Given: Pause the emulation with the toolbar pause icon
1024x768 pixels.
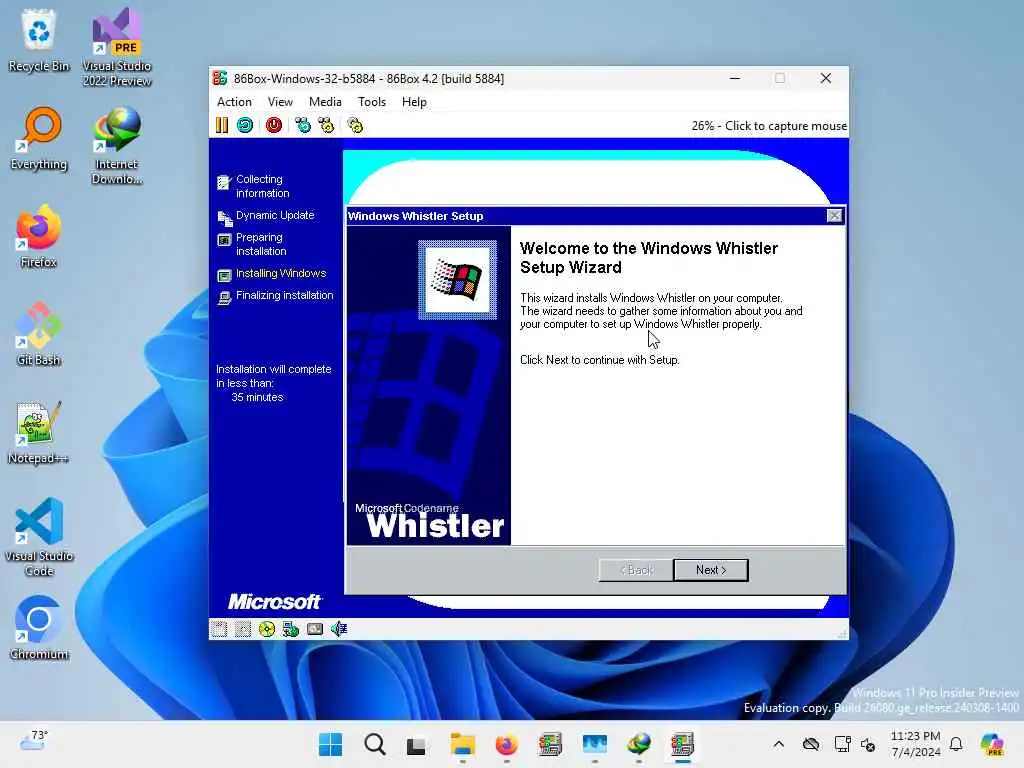Looking at the screenshot, I should [x=222, y=125].
